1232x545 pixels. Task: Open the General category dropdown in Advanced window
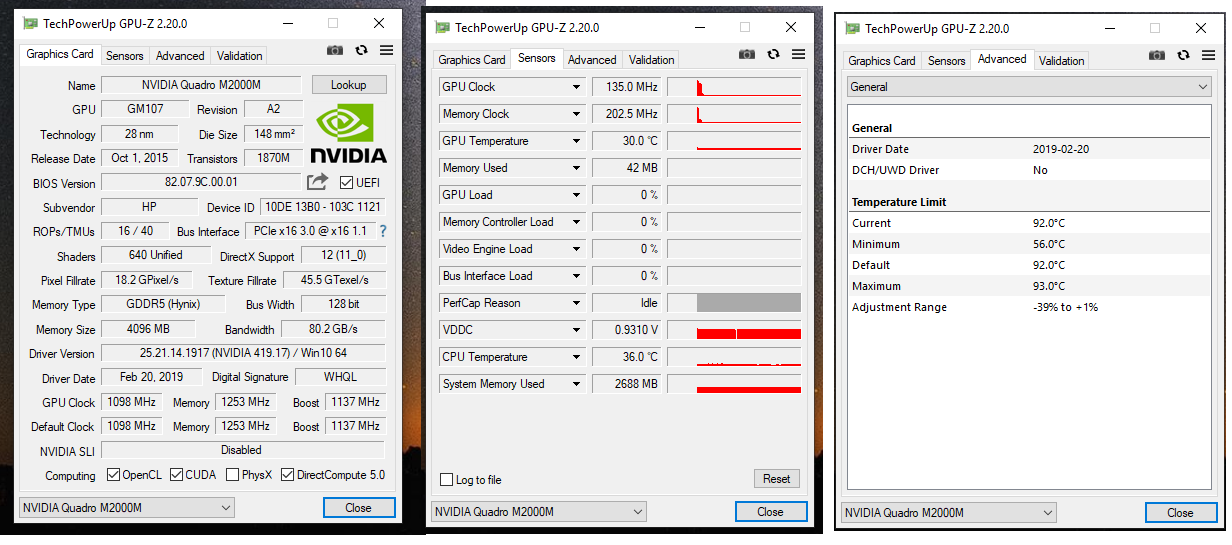[x=1029, y=87]
